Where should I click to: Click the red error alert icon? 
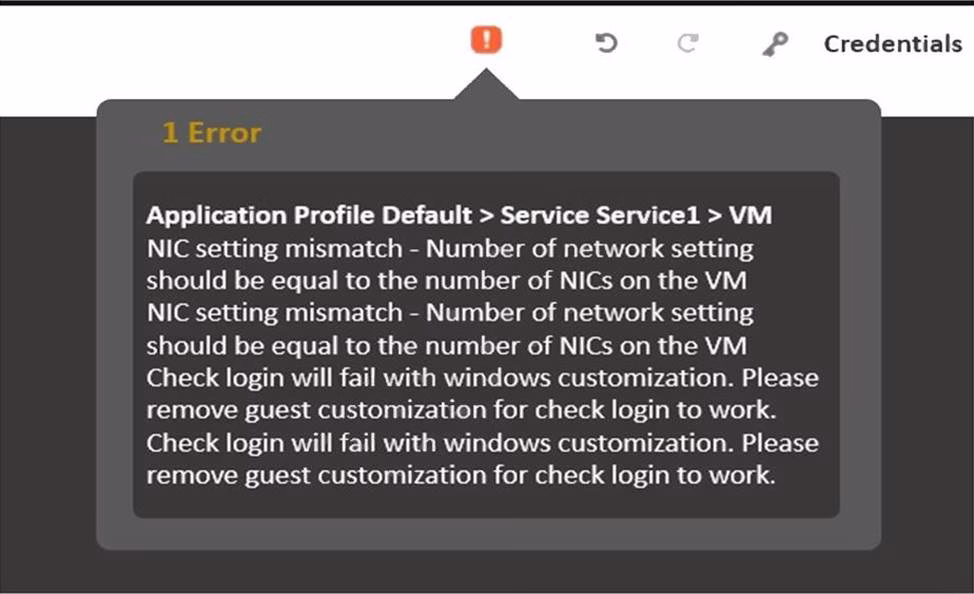486,41
